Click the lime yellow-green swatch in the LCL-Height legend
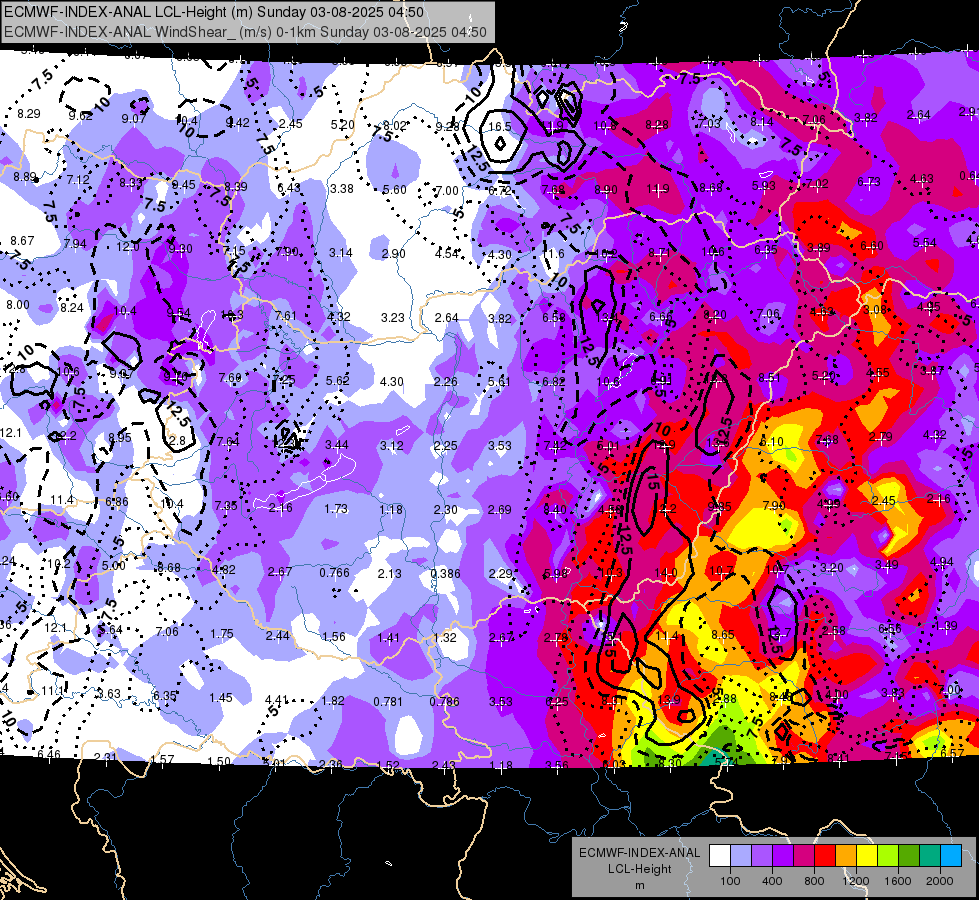The height and width of the screenshot is (900, 979). (x=888, y=856)
